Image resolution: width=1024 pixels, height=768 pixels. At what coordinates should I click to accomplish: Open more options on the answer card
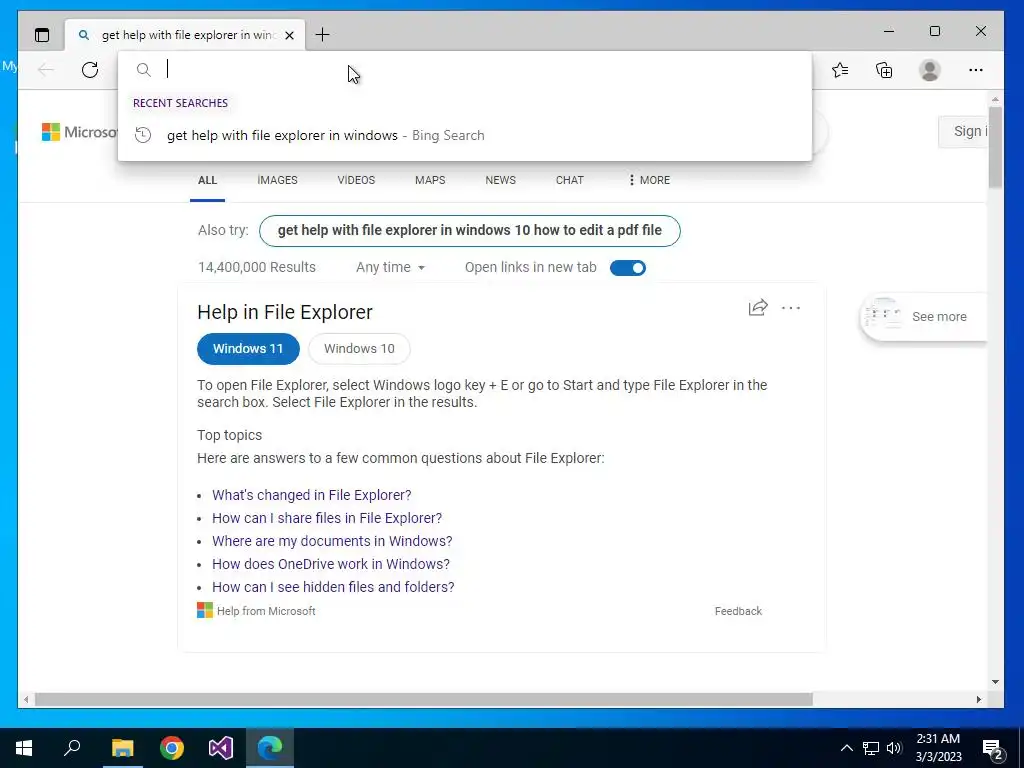click(791, 308)
